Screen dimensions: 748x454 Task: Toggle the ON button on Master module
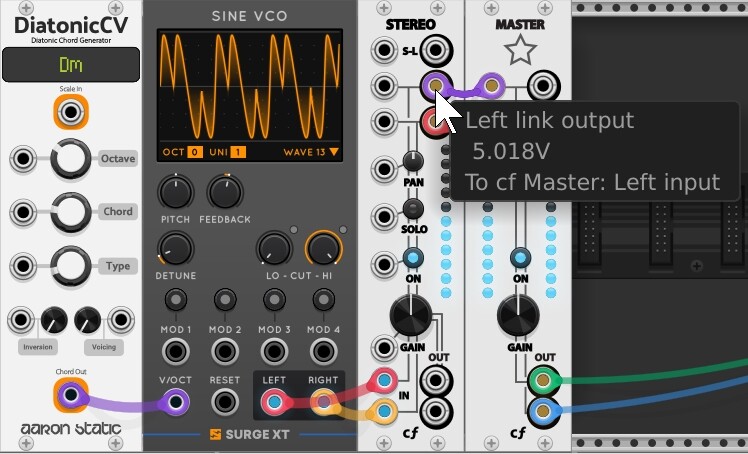click(520, 258)
